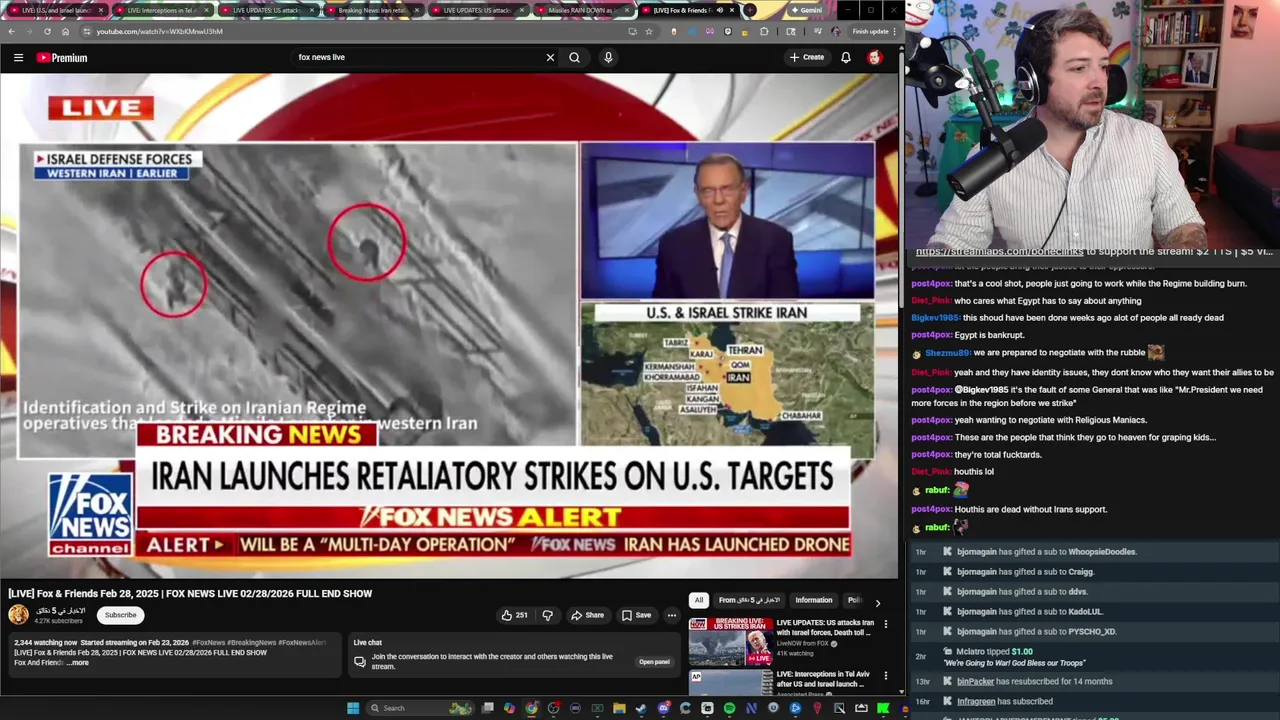
Task: Save the video to a playlist
Action: click(x=636, y=615)
